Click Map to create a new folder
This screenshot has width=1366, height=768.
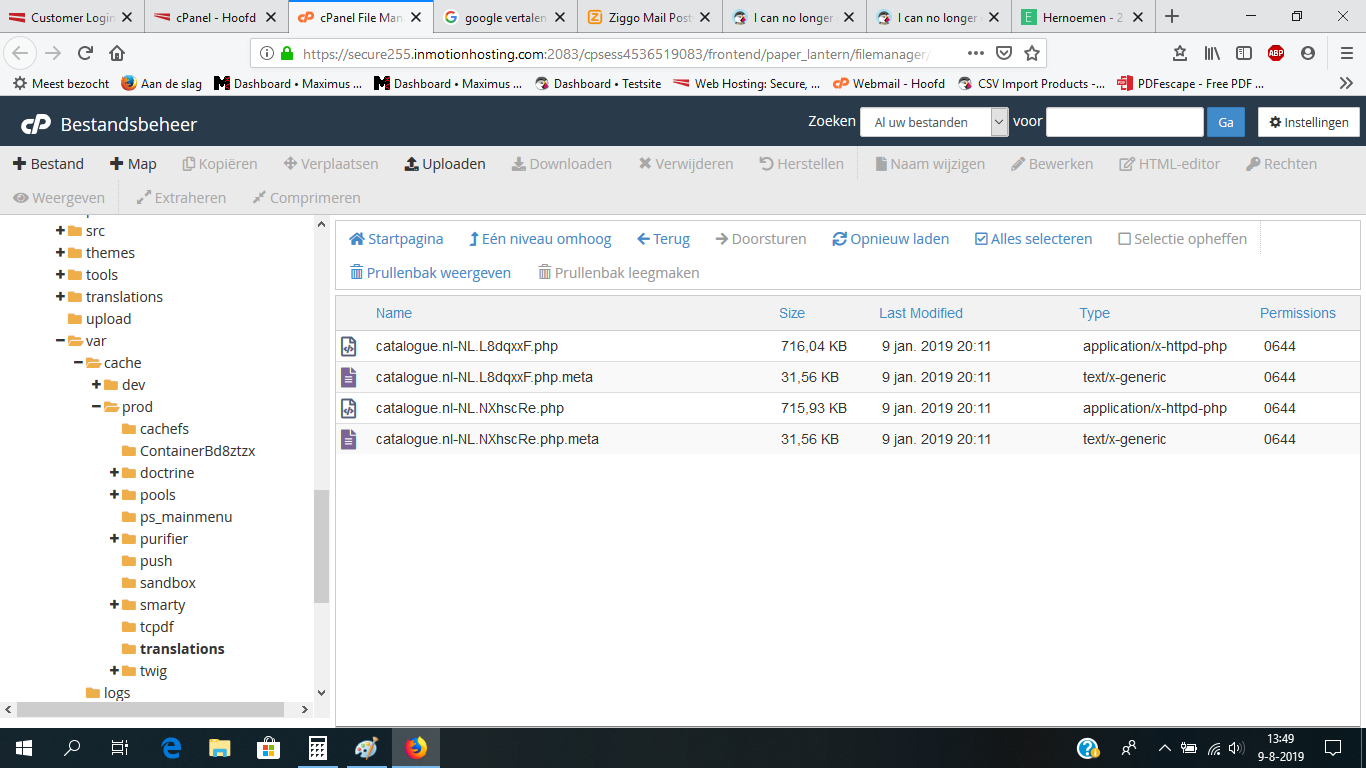pos(133,164)
